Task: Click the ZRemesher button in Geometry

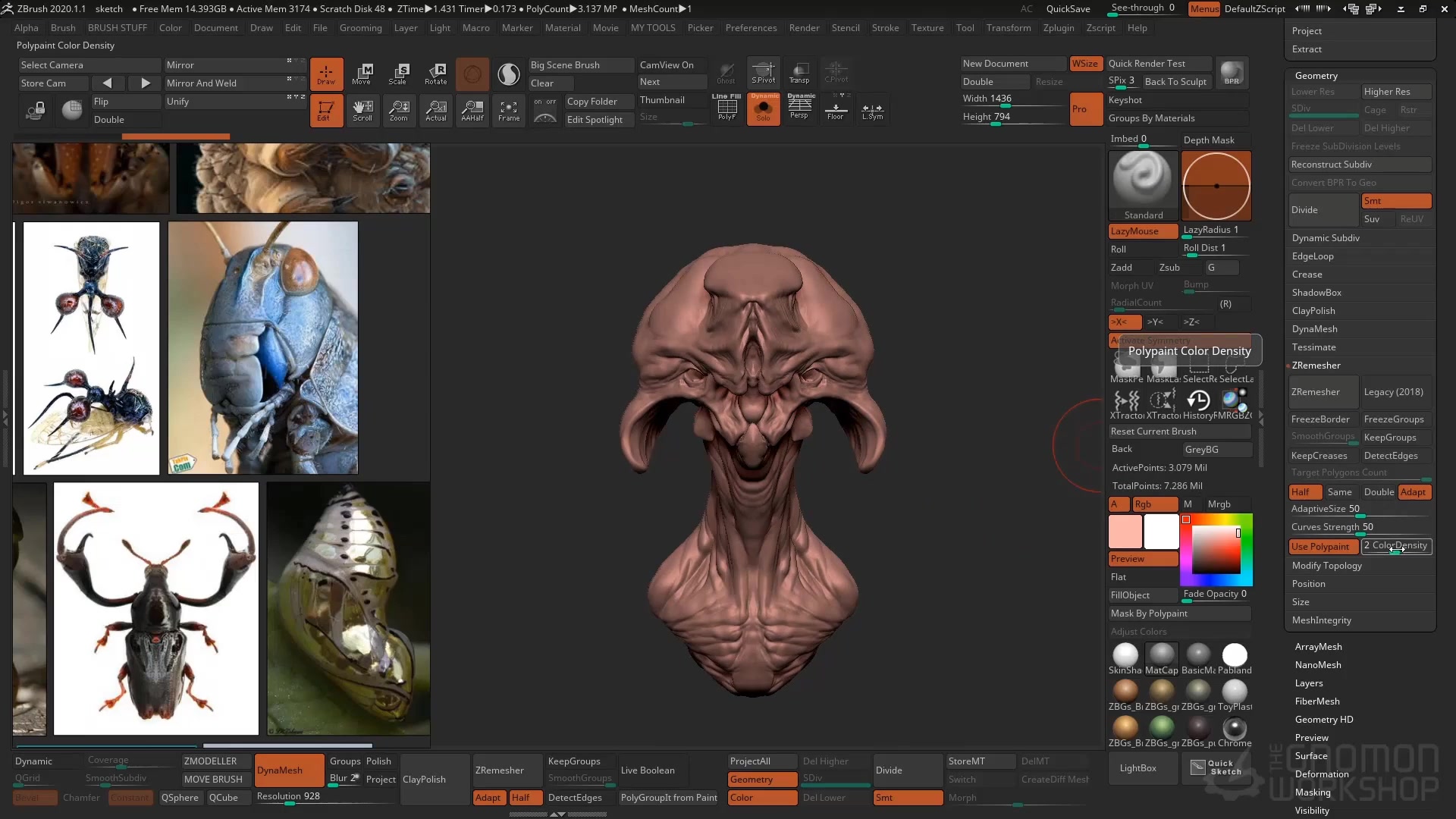Action: (1323, 391)
